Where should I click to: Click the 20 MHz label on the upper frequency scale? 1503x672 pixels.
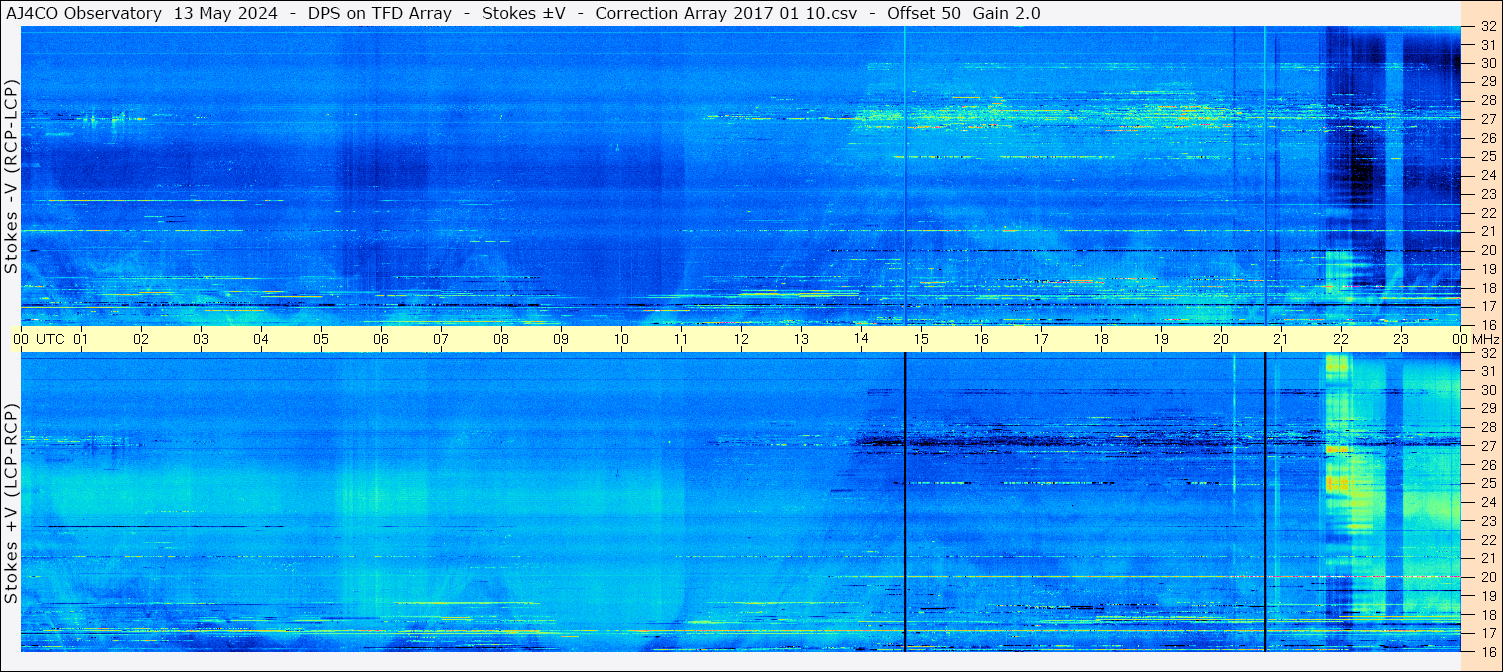coord(1487,250)
